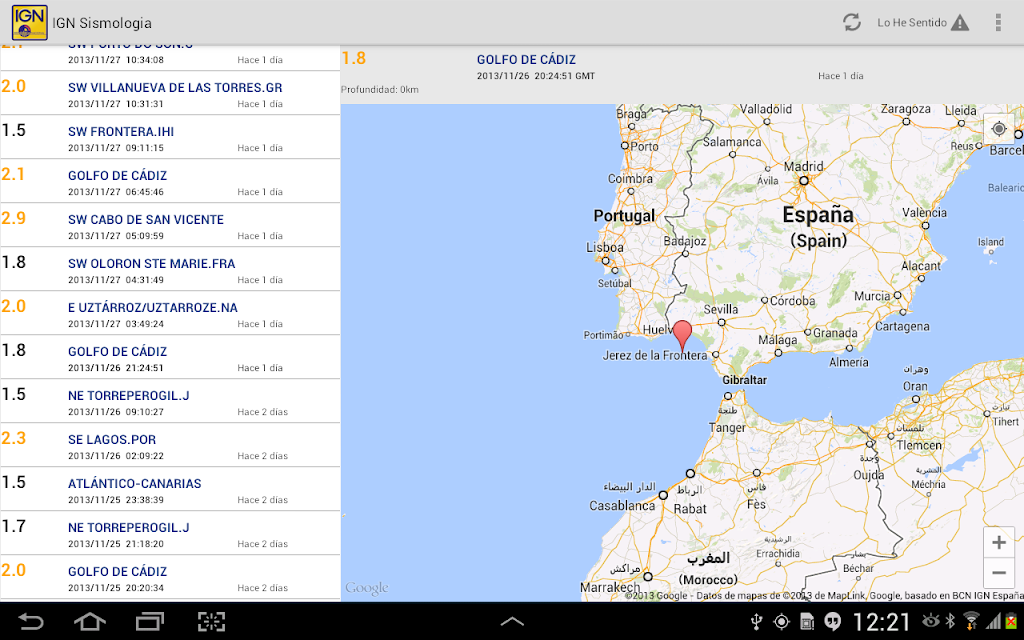Go back with the Android back icon
The image size is (1024, 640).
point(31,621)
